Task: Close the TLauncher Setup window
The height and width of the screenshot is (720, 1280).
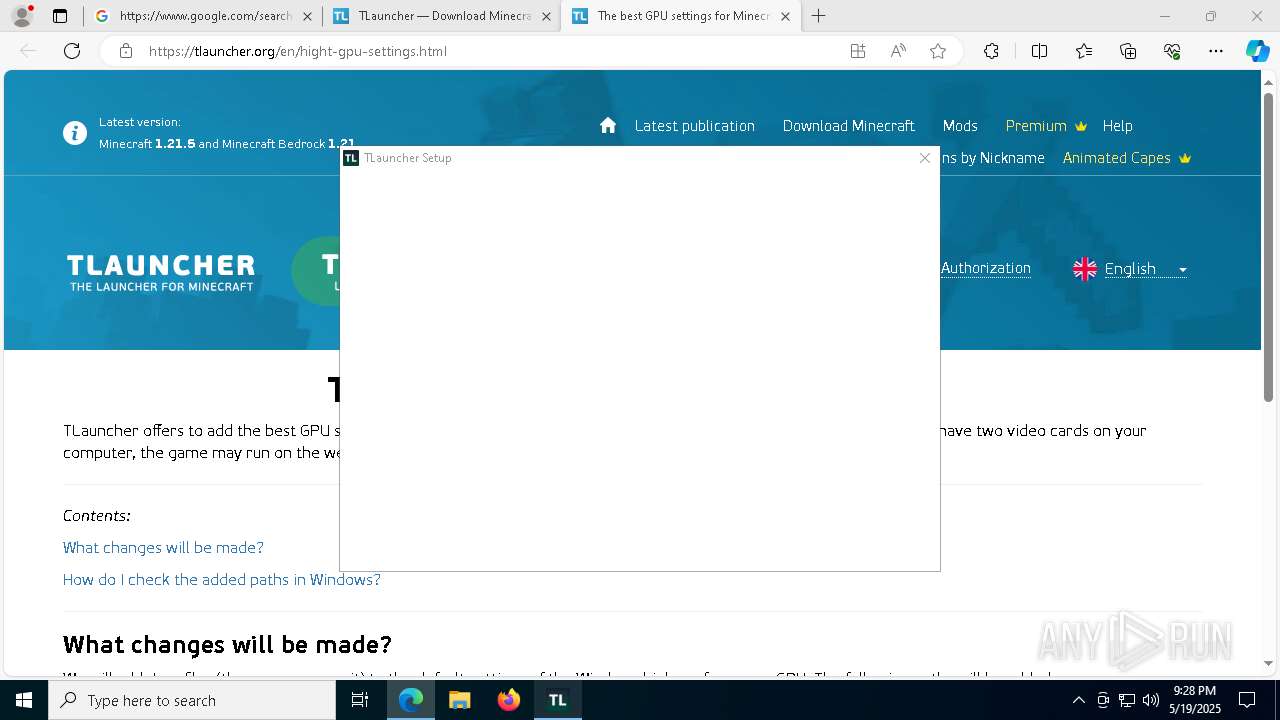Action: (925, 158)
